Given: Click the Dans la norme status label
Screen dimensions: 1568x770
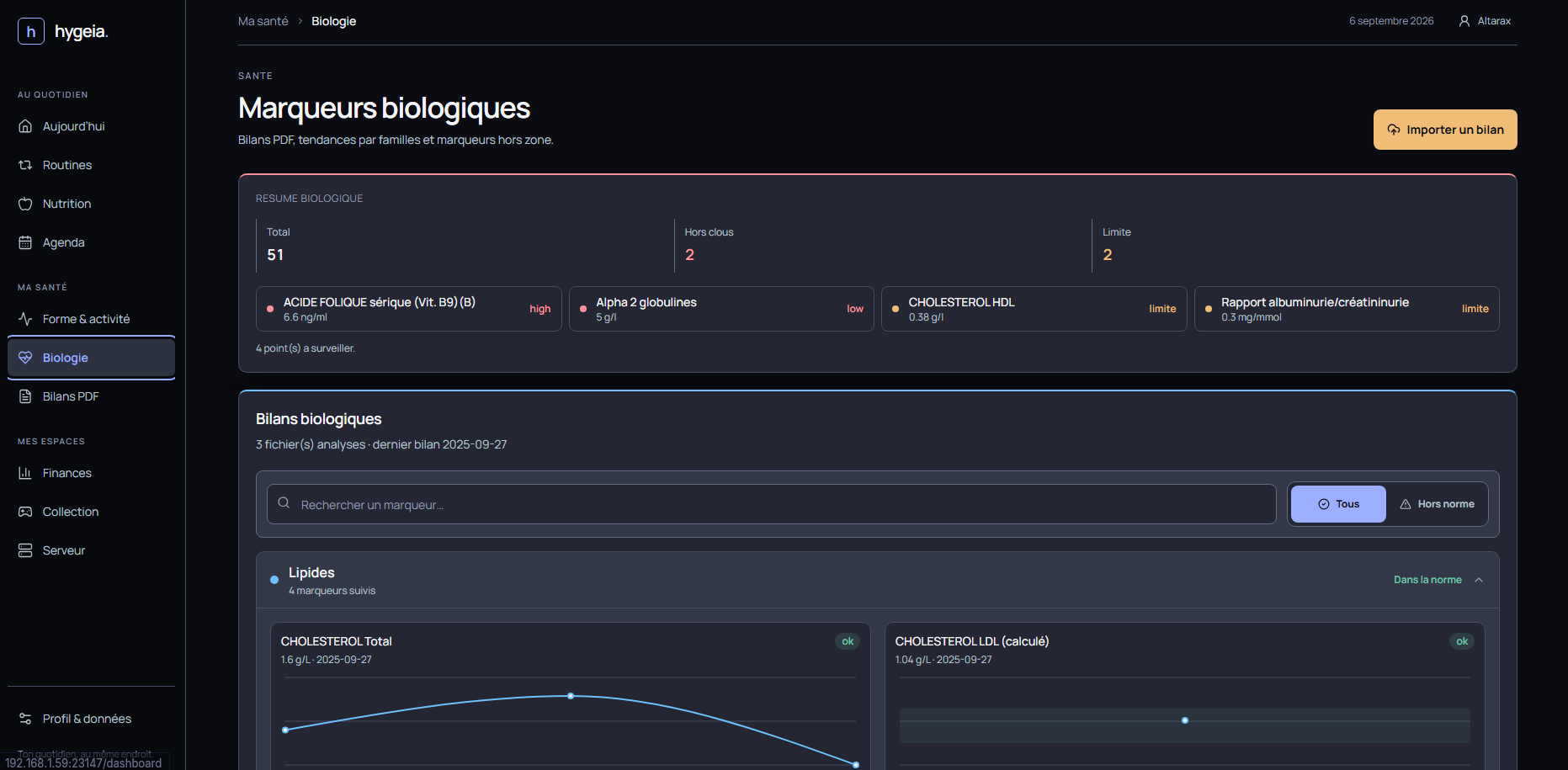Looking at the screenshot, I should tap(1427, 580).
